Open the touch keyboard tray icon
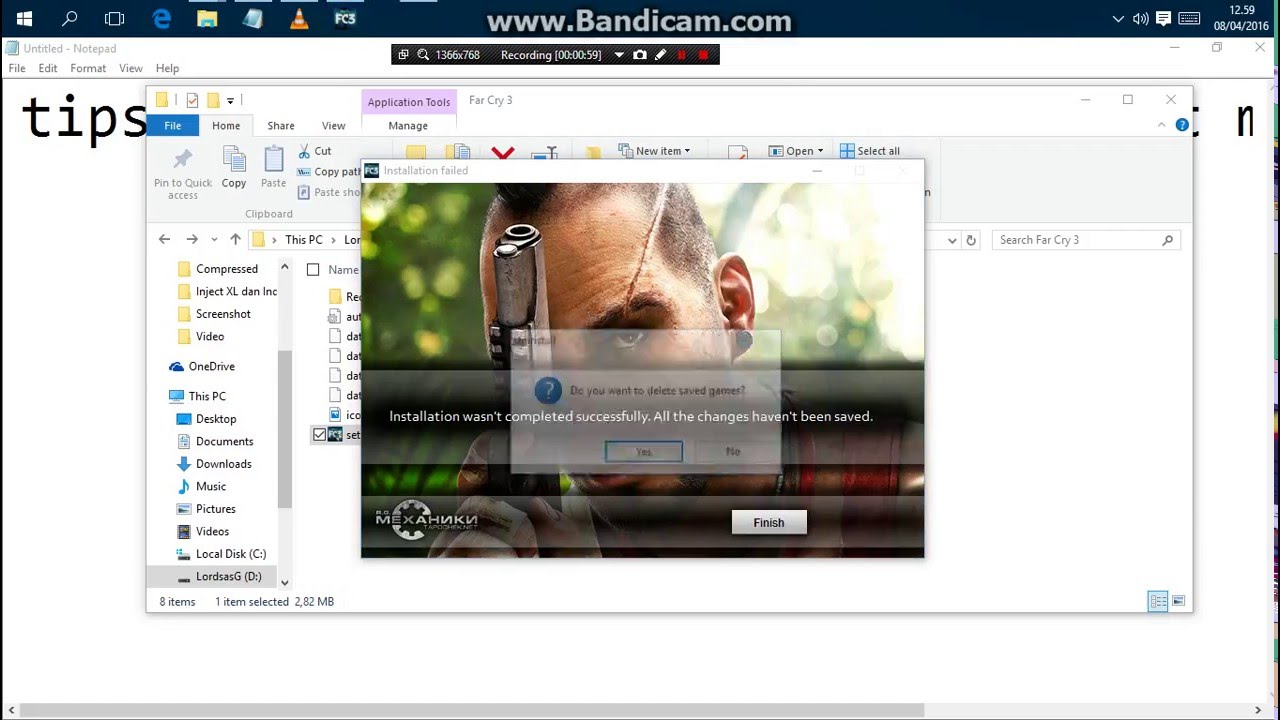This screenshot has width=1280, height=720. (x=1189, y=19)
